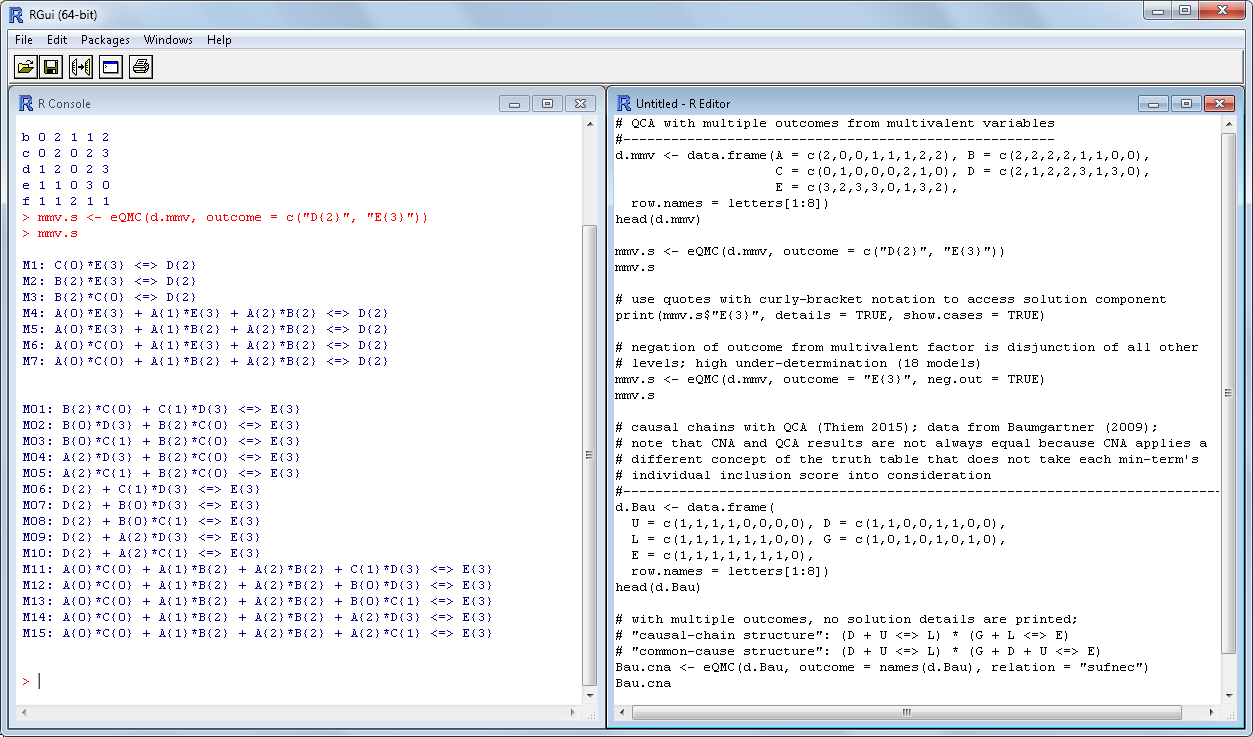
Task: Open the Windows menu
Action: pyautogui.click(x=168, y=40)
